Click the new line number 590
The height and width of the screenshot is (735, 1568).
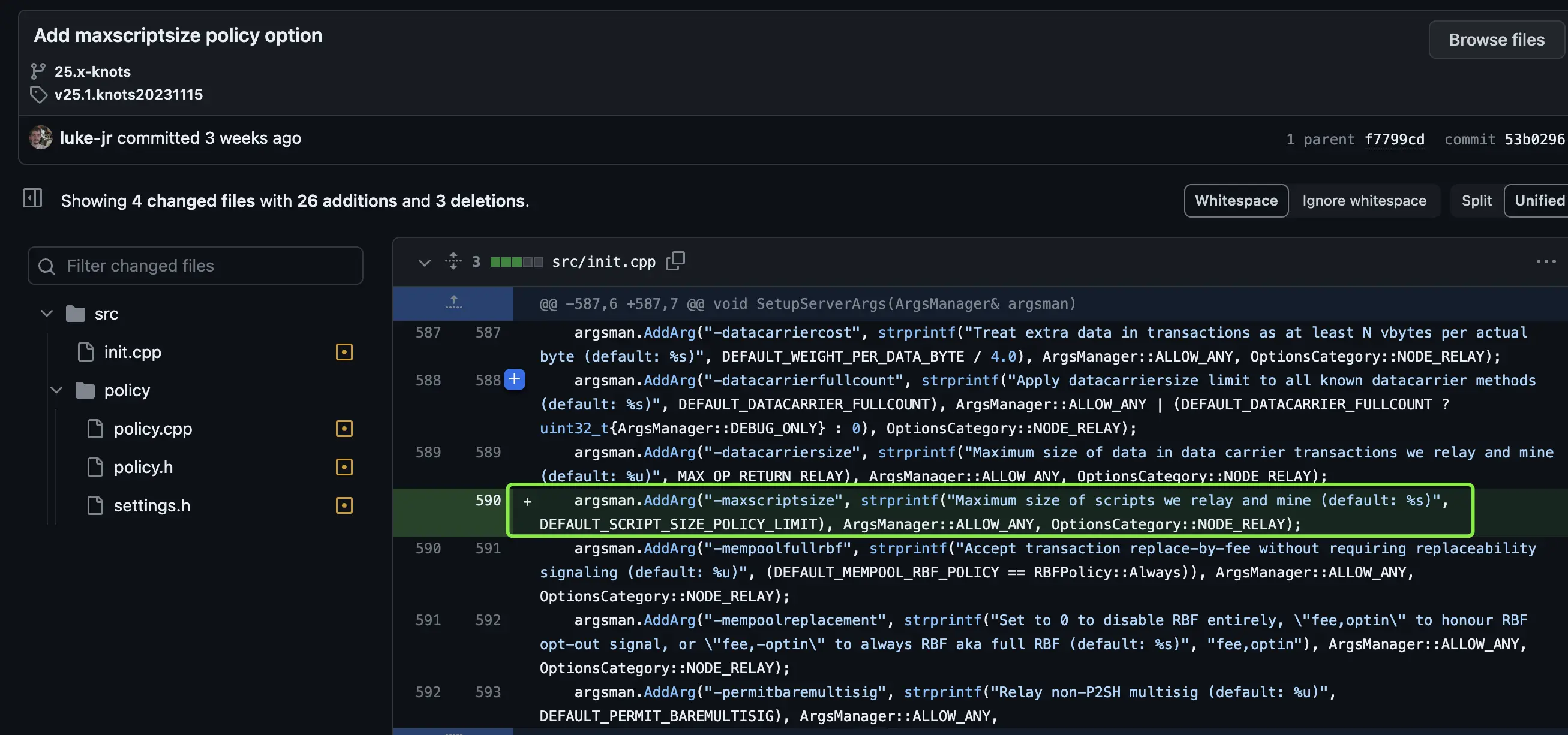point(488,500)
